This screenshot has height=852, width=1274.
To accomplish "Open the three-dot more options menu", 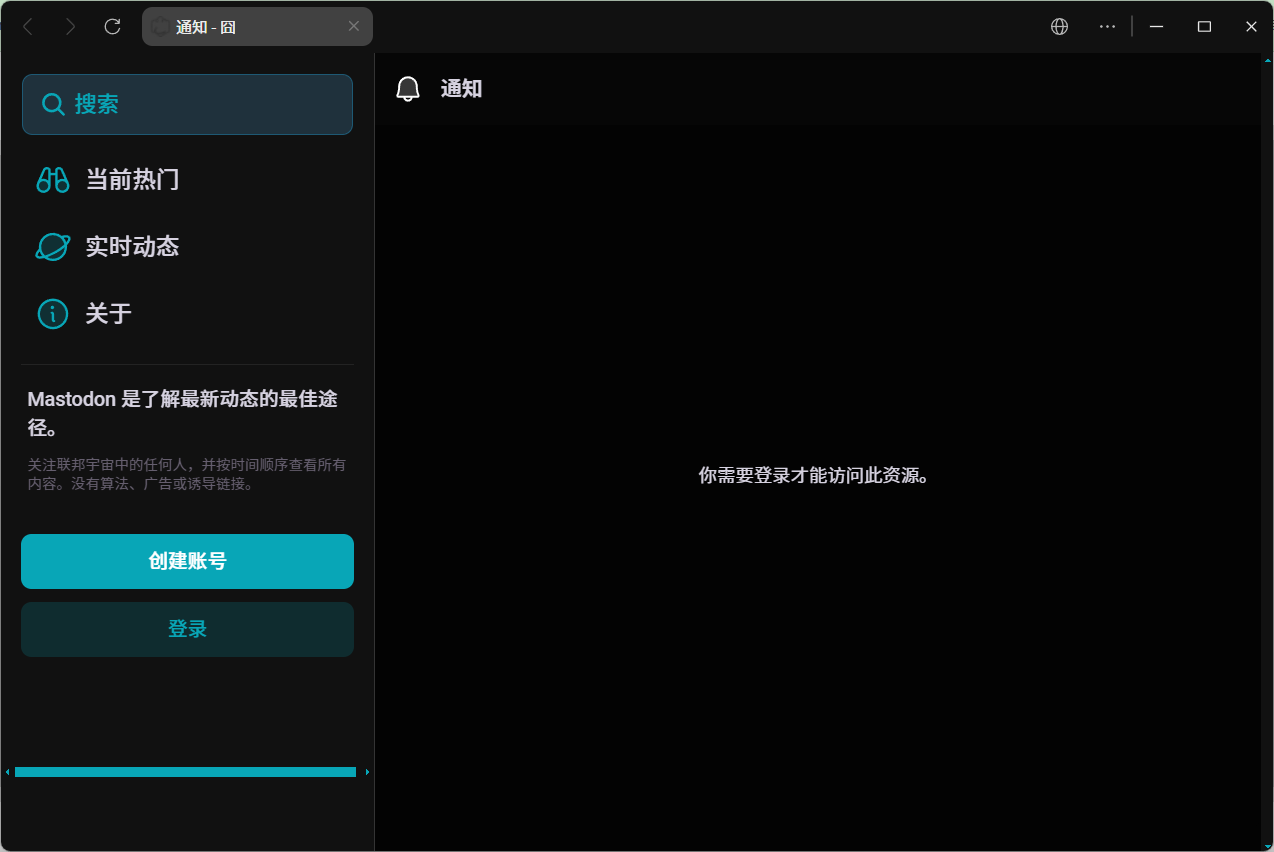I will click(x=1107, y=27).
